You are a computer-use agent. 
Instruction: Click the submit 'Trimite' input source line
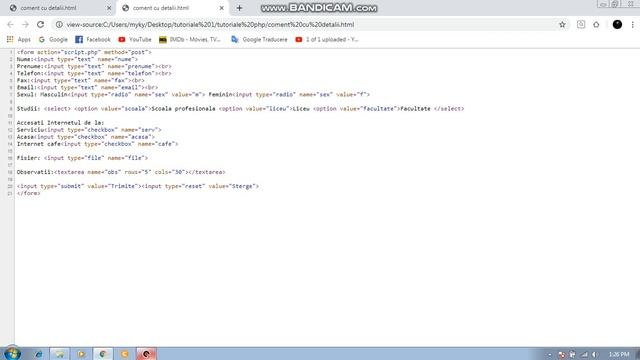[x=138, y=186]
